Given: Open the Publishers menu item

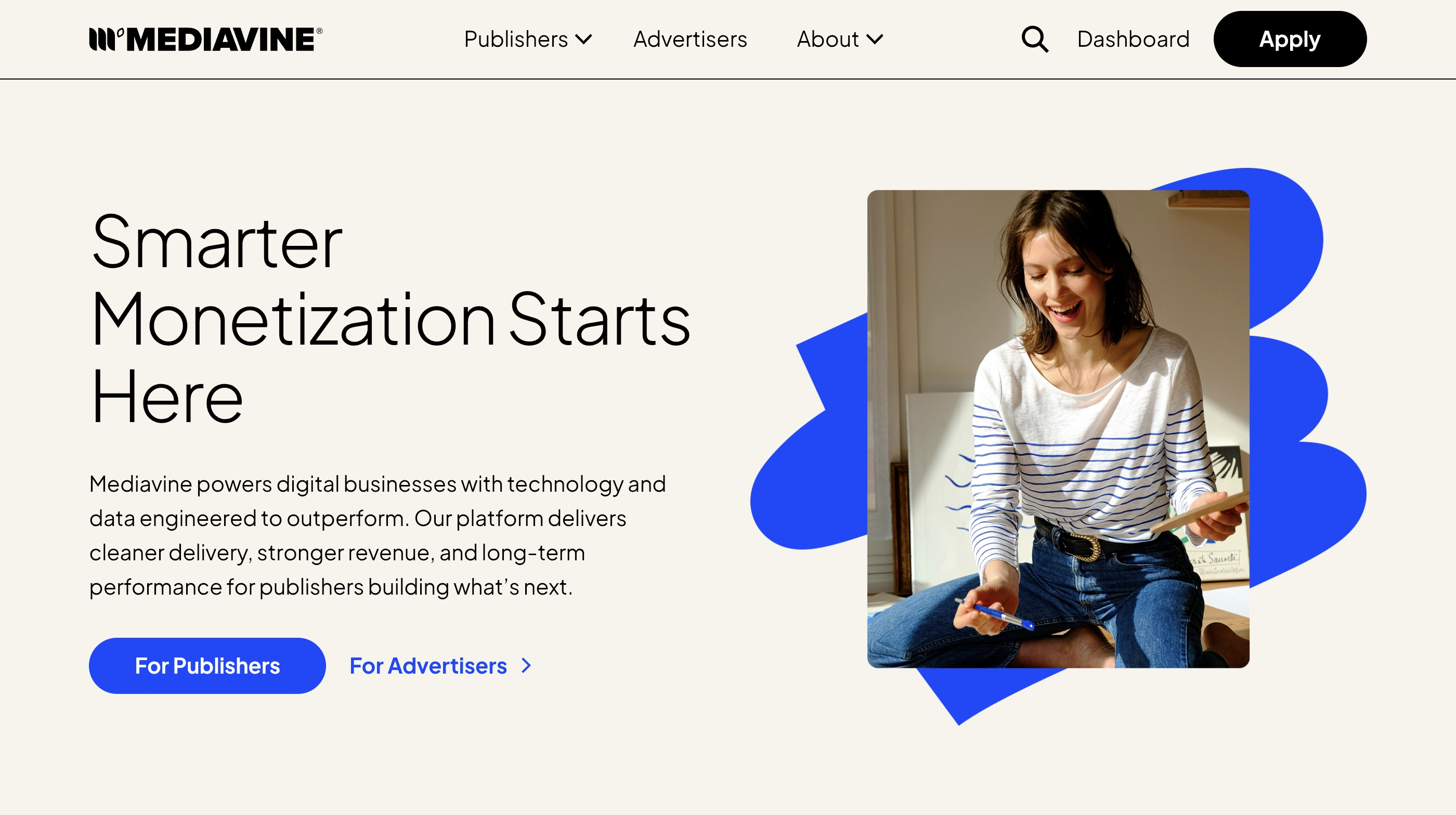Looking at the screenshot, I should point(515,39).
